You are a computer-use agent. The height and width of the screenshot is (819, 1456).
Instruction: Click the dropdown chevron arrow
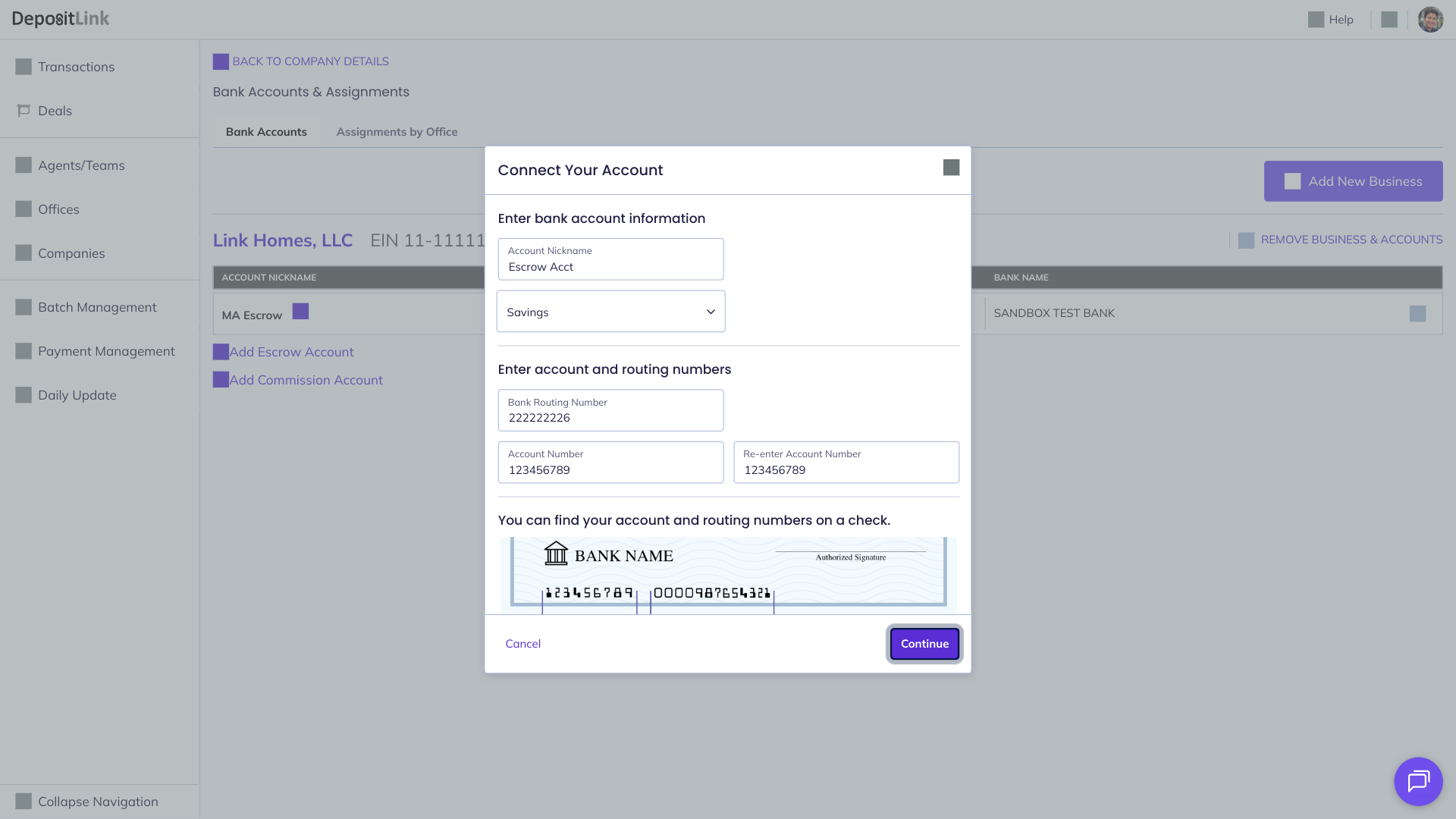711,312
